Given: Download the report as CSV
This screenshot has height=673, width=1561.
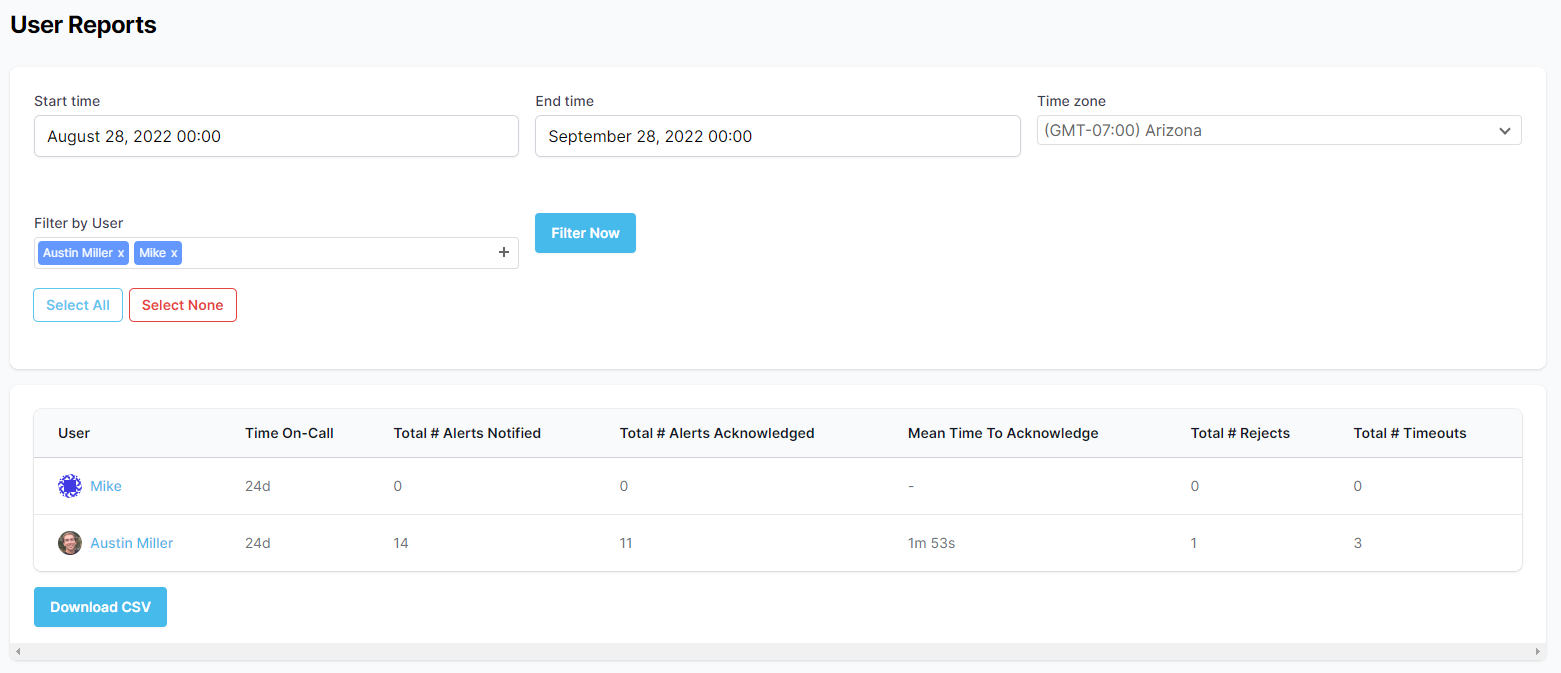Looking at the screenshot, I should [x=100, y=607].
